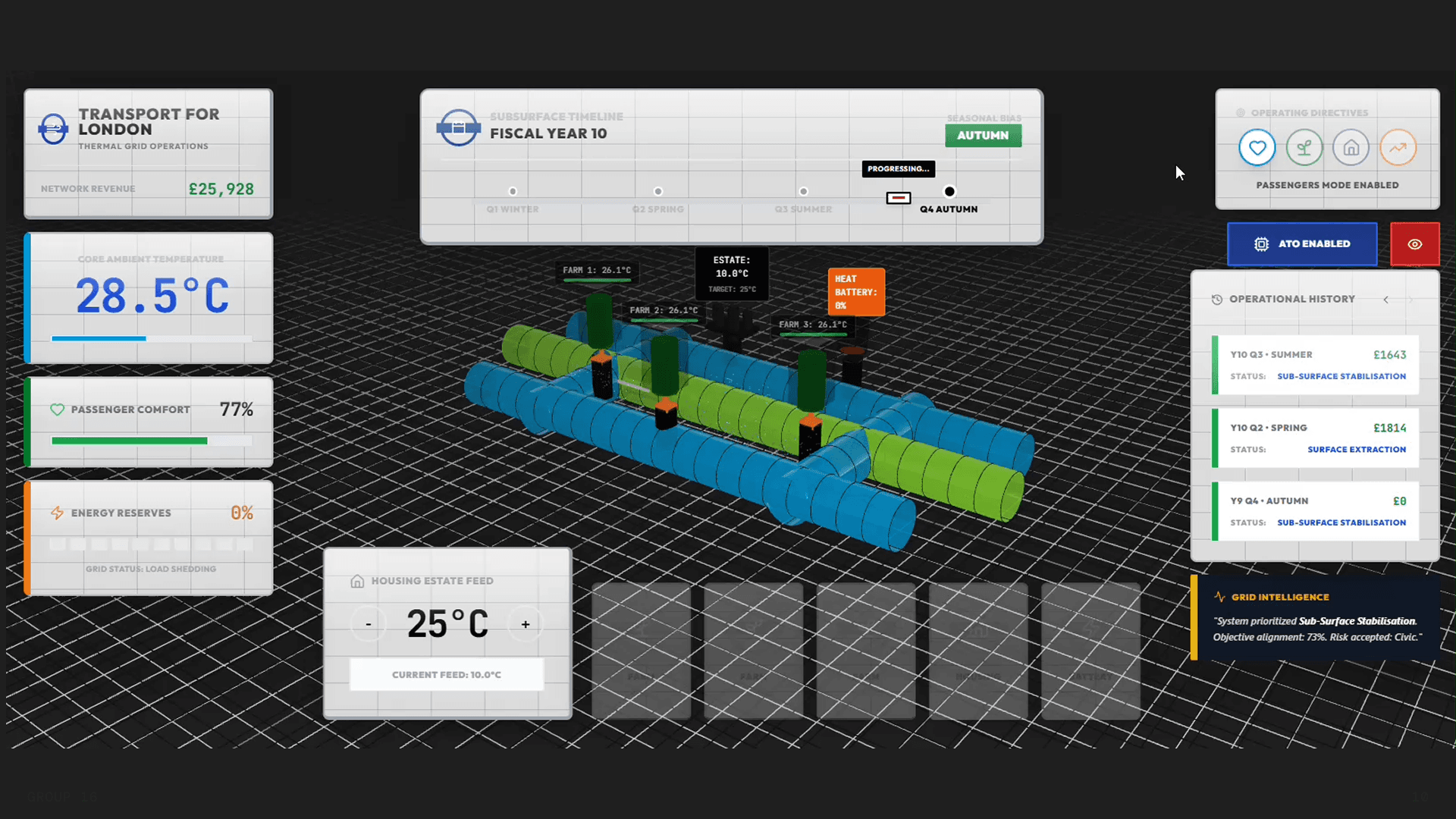Screen dimensions: 1456x819
Task: Click the Core Ambient Temperature progress bar
Action: [x=152, y=338]
